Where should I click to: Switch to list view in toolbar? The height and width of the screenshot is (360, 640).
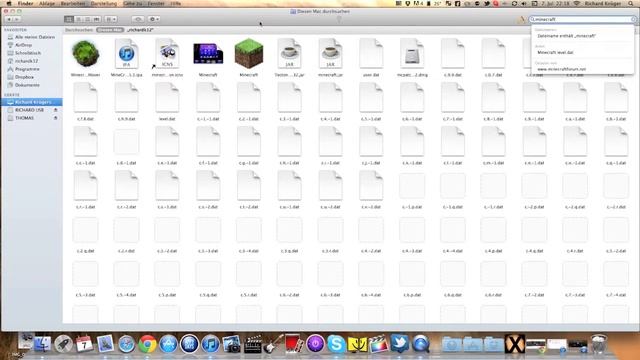(78, 19)
